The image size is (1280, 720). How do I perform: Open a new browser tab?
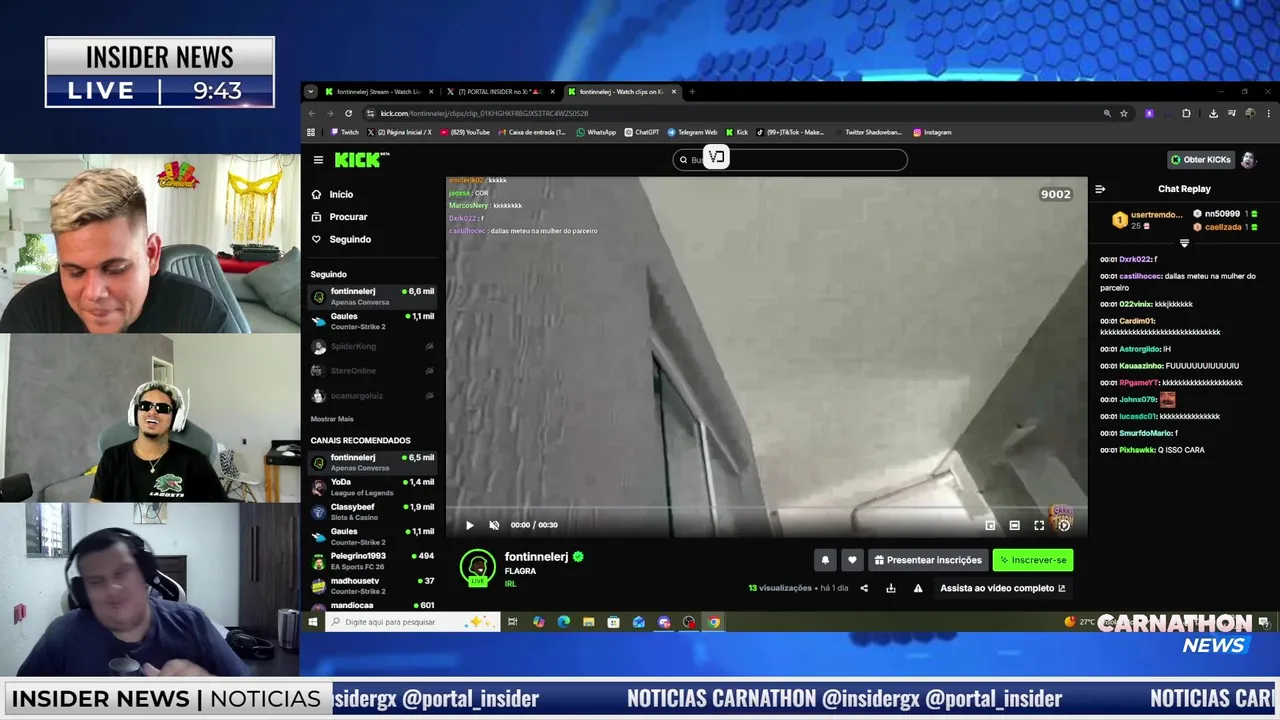(x=692, y=92)
